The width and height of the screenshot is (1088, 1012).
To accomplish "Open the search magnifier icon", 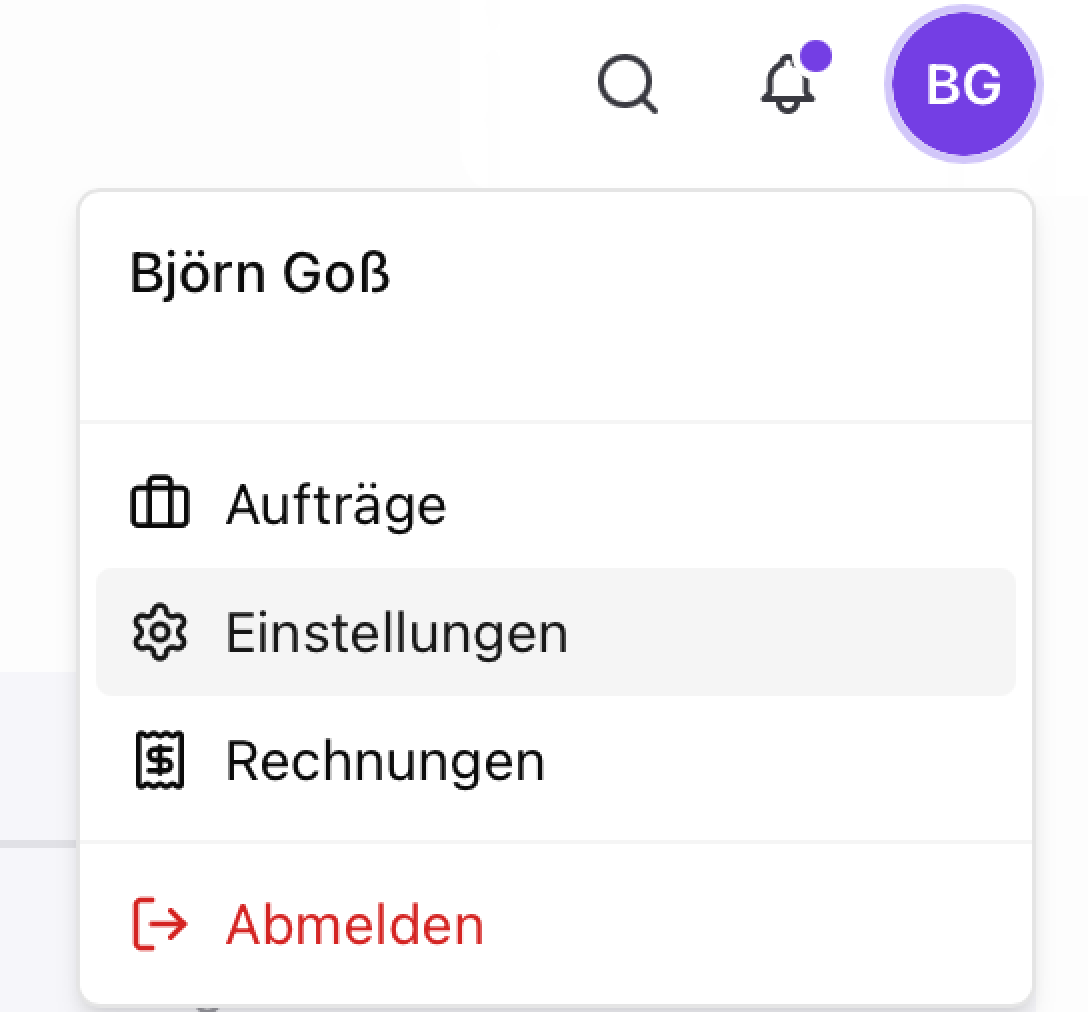I will pos(627,83).
